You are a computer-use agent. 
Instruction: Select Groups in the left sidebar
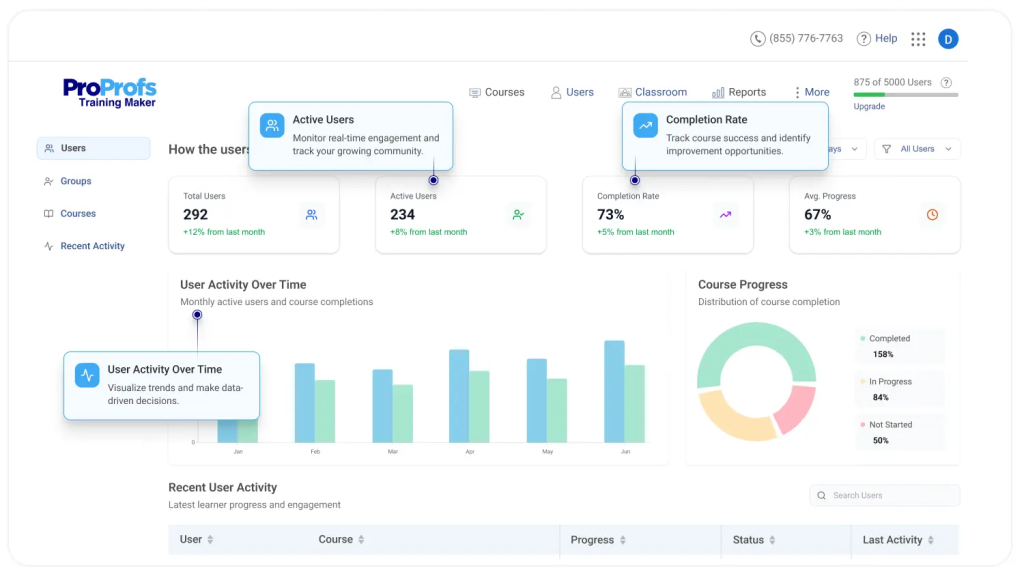tap(75, 181)
